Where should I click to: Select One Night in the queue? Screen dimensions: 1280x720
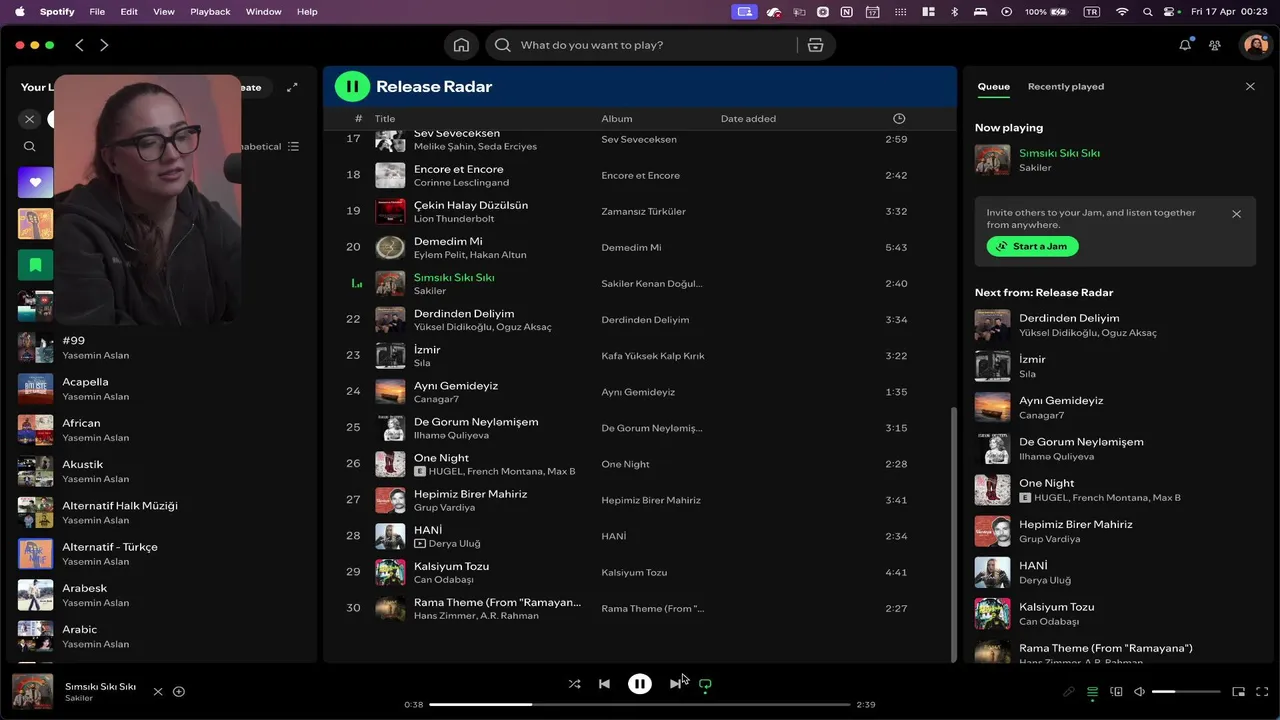1113,489
